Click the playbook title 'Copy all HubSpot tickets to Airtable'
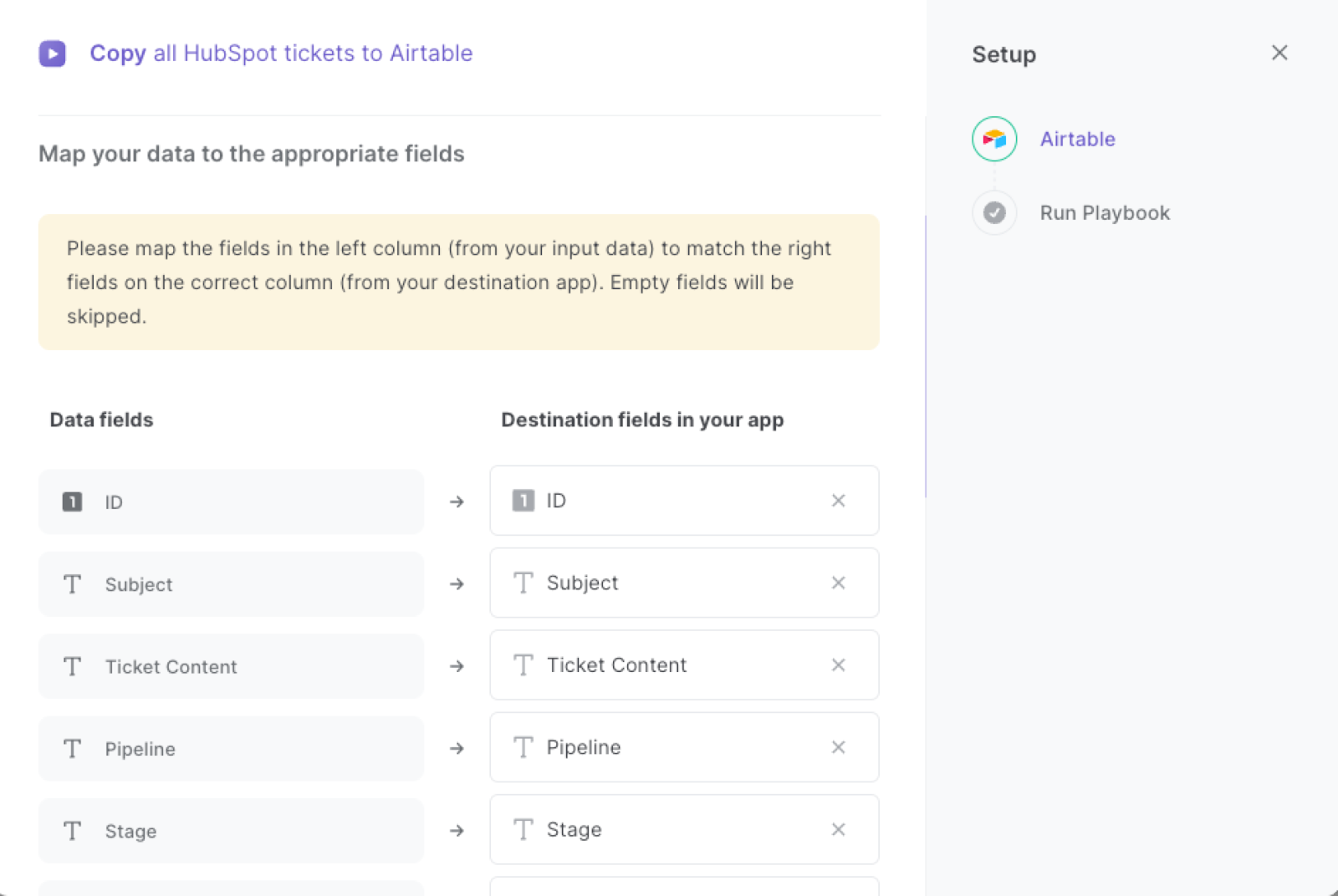The image size is (1338, 896). 281,53
